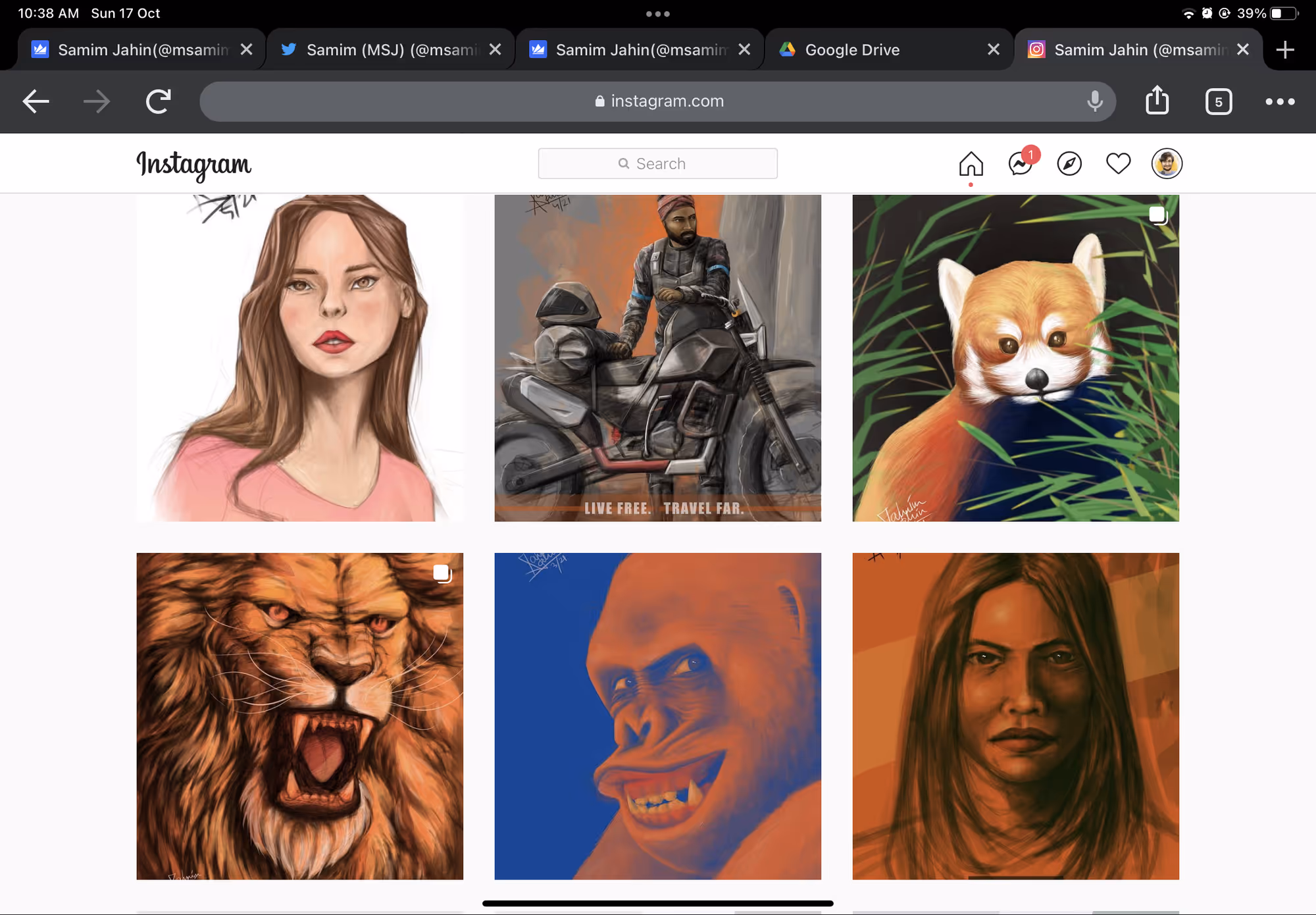Open Messenger direct messages icon
The image size is (1316, 915).
point(1021,163)
